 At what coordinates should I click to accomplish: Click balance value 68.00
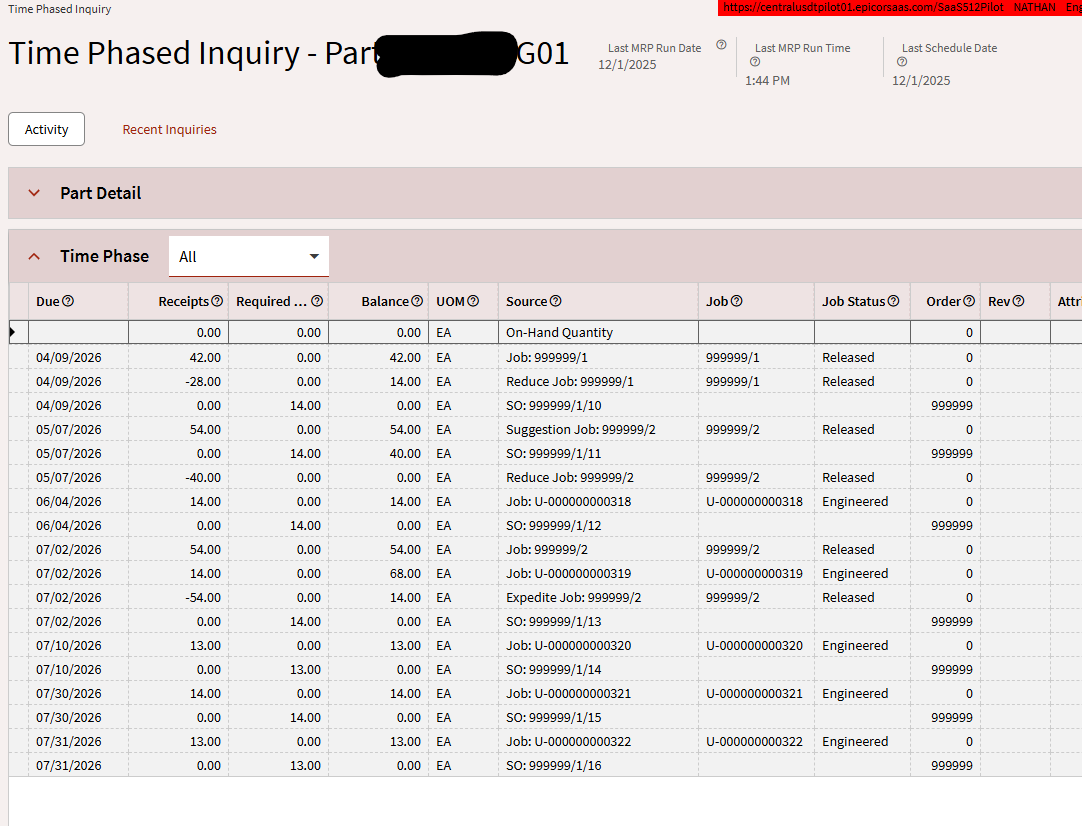click(405, 573)
